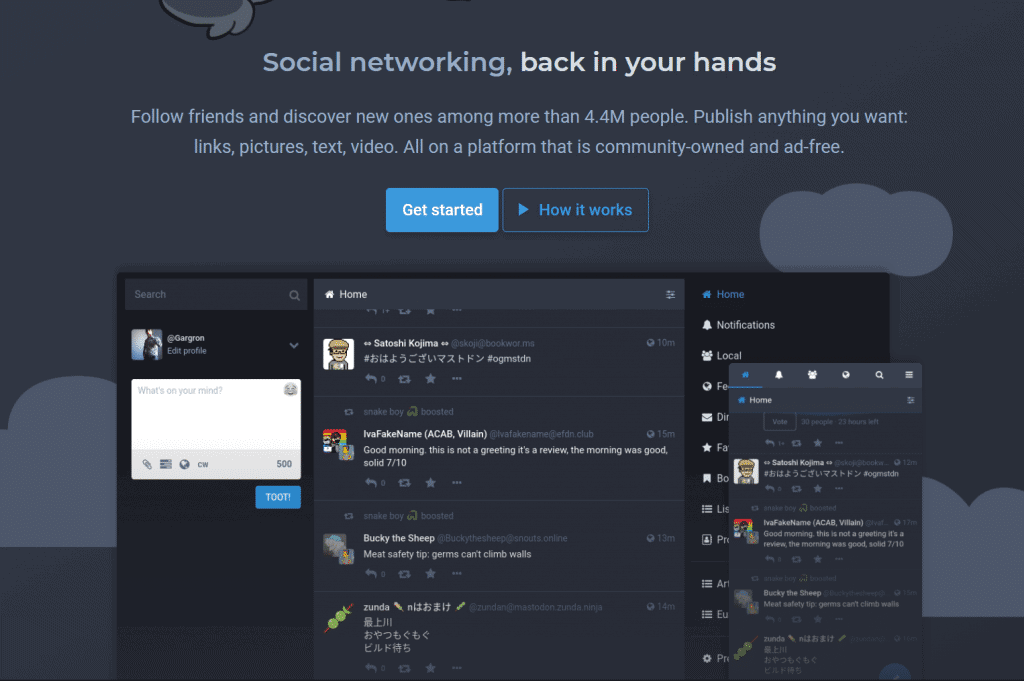This screenshot has width=1024, height=681.
Task: Open the hamburger menu in mobile preview
Action: click(x=908, y=375)
